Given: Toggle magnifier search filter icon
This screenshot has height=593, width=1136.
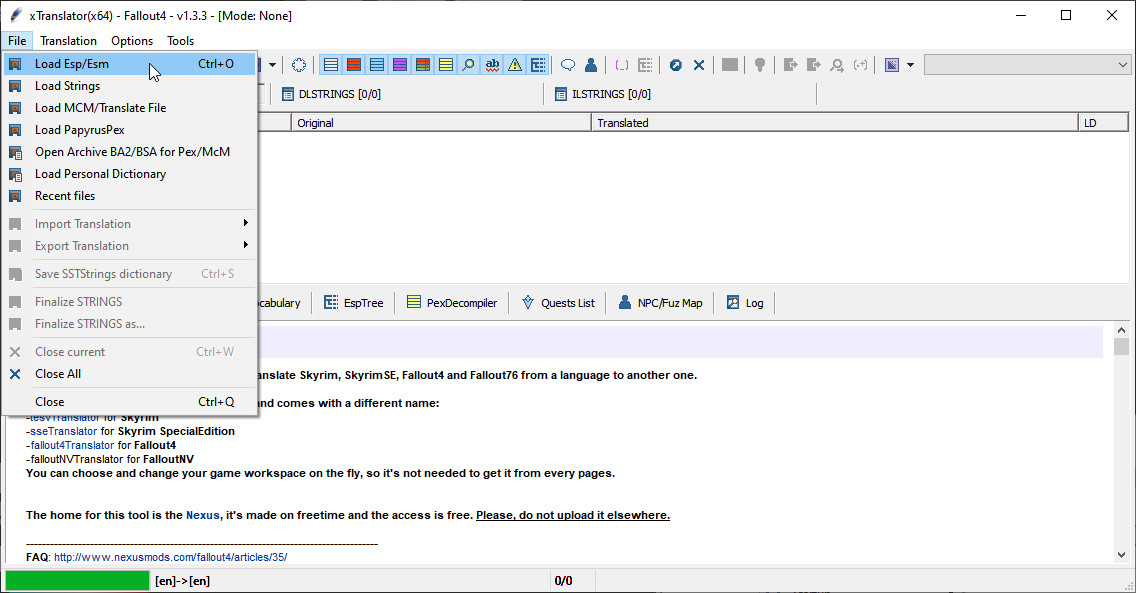Looking at the screenshot, I should (469, 65).
